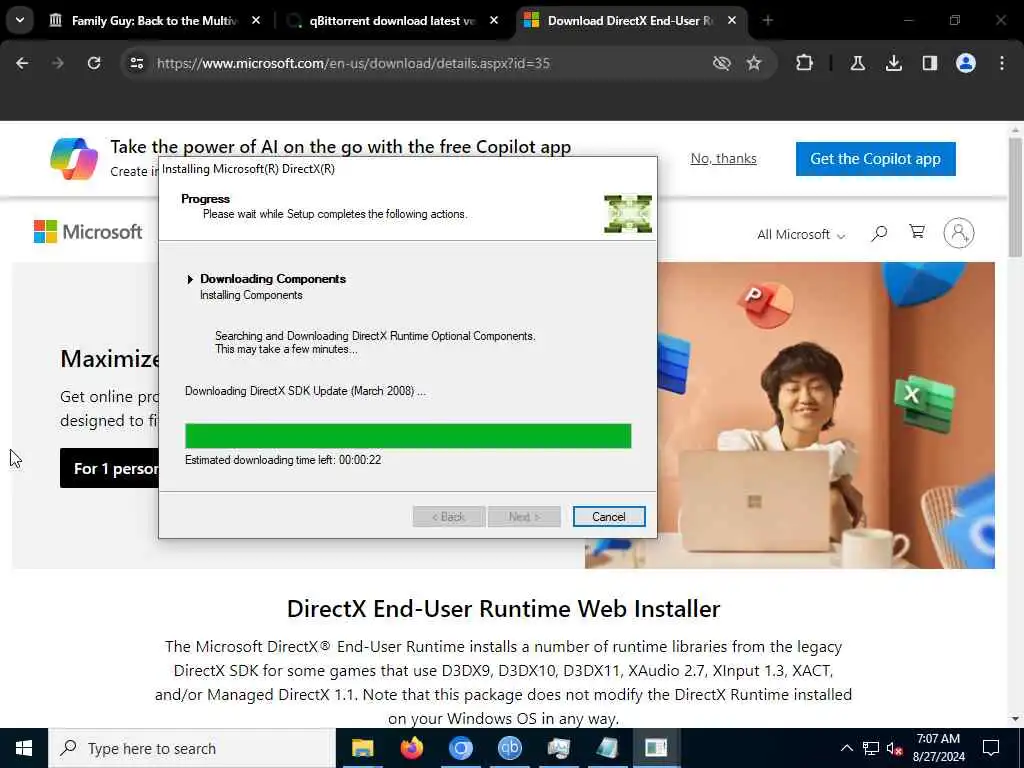This screenshot has width=1024, height=768.
Task: Click the Installing Components step text
Action: (x=251, y=295)
